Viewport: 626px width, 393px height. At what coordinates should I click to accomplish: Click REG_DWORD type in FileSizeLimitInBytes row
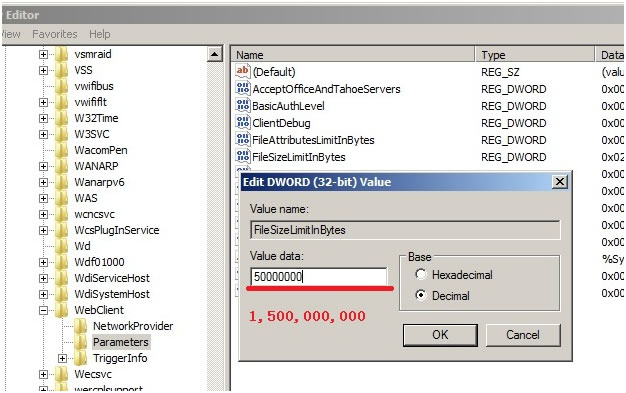click(x=513, y=157)
